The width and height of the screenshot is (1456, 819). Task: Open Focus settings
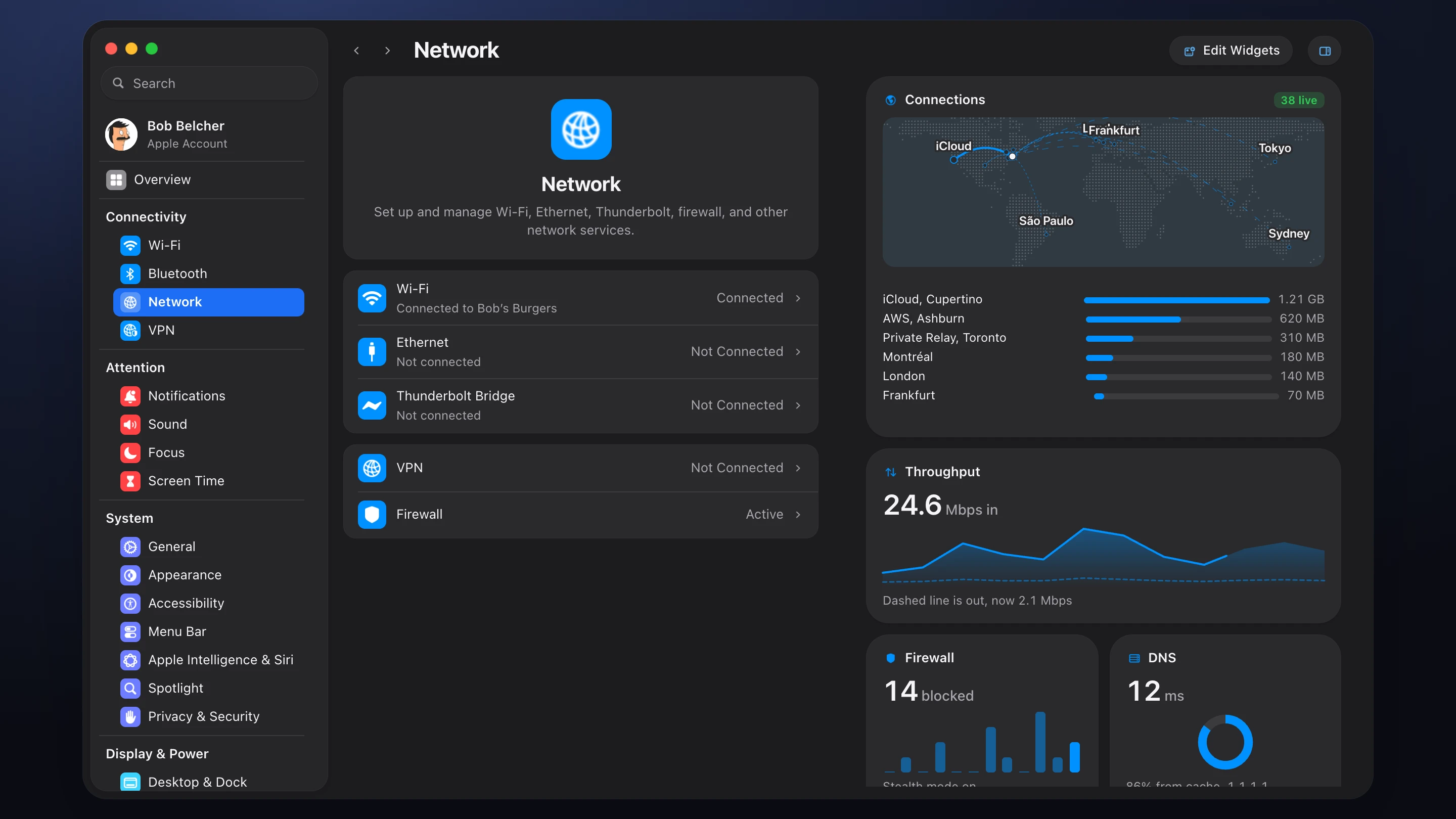pos(208,452)
